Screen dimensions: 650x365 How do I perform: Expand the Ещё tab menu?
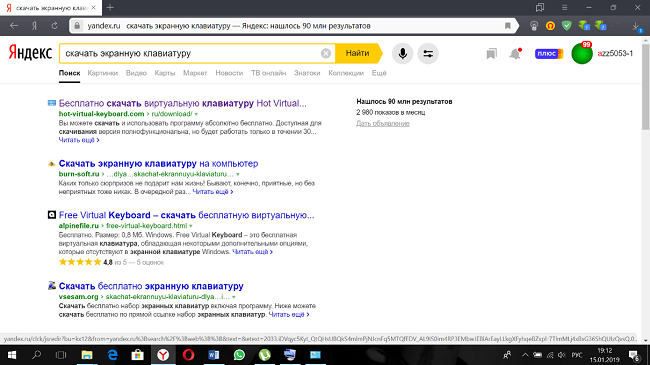(x=379, y=73)
